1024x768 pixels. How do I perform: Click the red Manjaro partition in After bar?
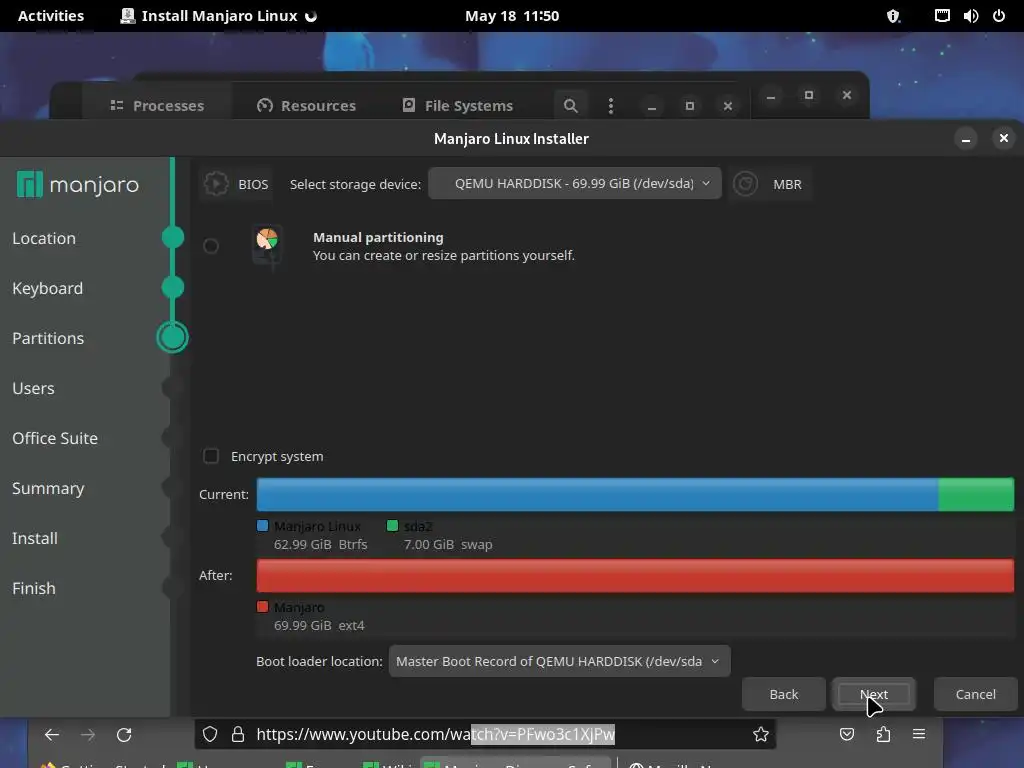pos(635,575)
